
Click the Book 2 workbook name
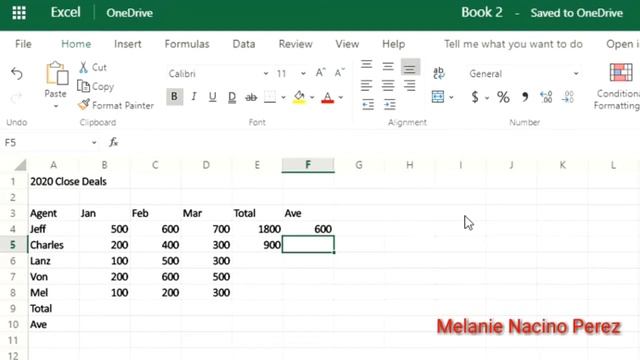(482, 12)
